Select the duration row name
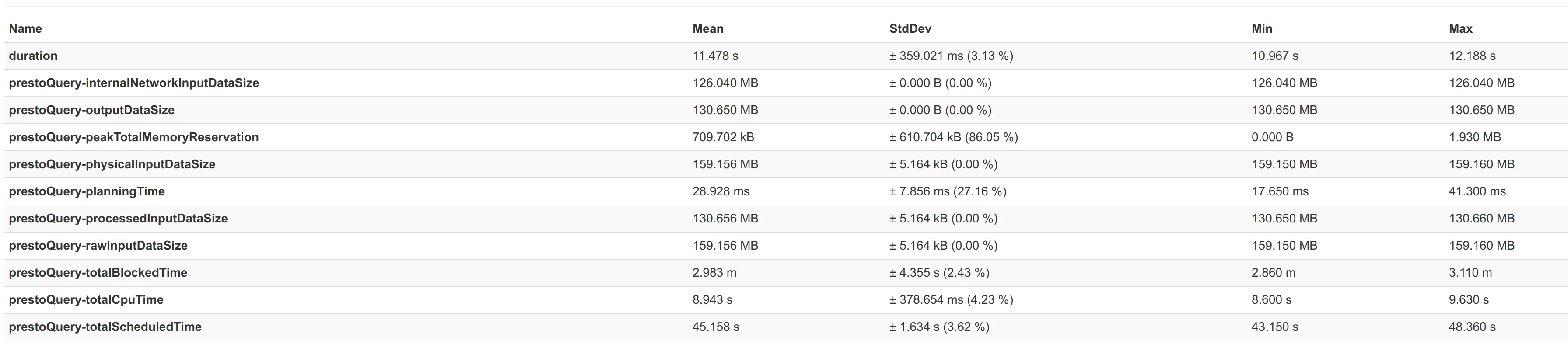The width and height of the screenshot is (1568, 344). click(33, 56)
